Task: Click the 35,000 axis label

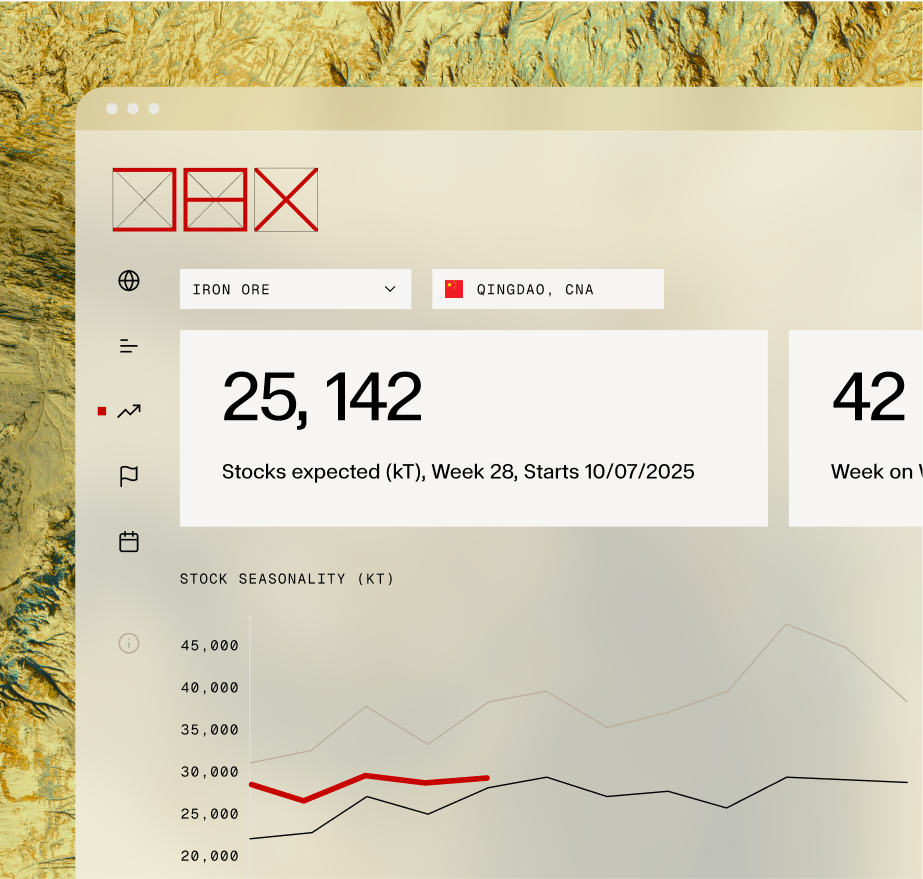Action: [210, 730]
